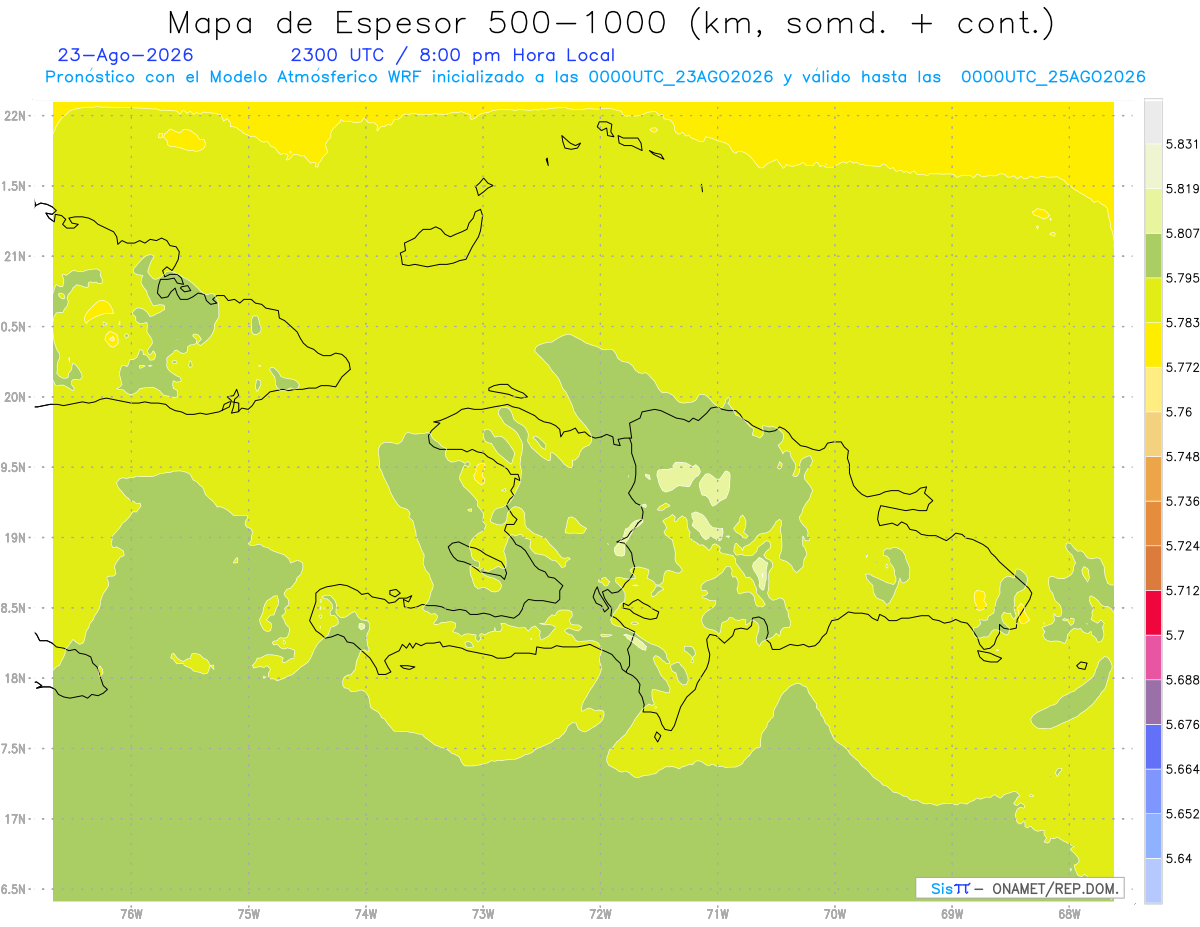Click legend value '5.831'
The height and width of the screenshot is (927, 1200).
pos(1184,144)
